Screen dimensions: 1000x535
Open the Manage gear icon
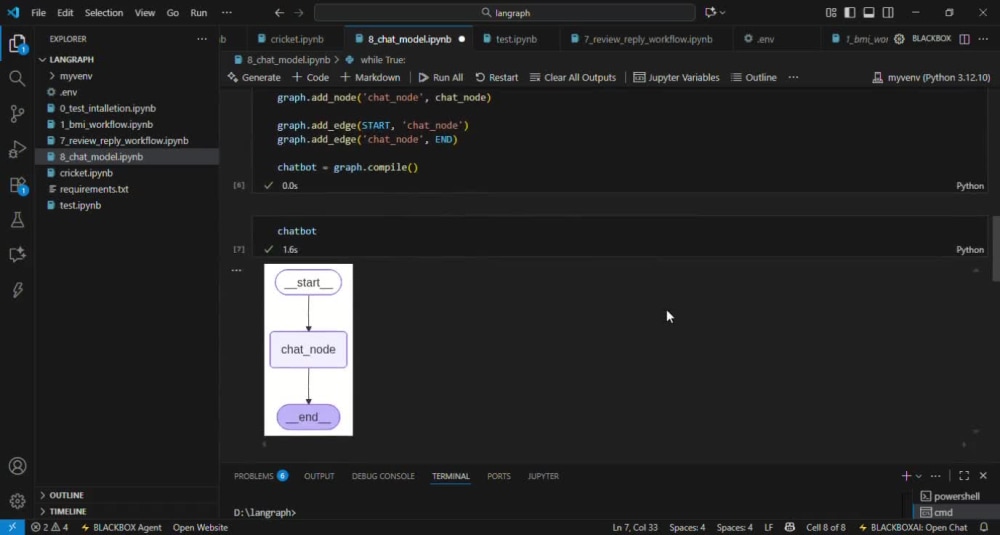pyautogui.click(x=17, y=501)
